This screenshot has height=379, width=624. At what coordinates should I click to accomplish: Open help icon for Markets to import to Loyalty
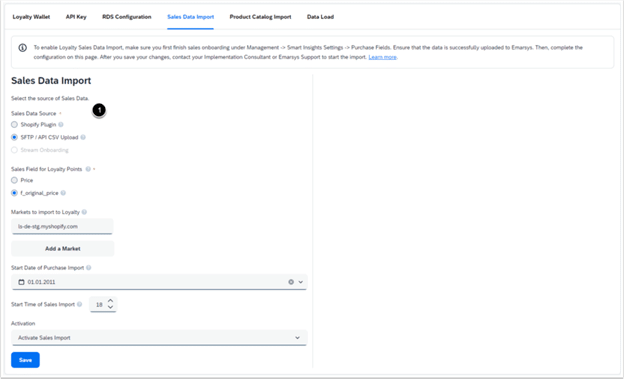pos(84,212)
